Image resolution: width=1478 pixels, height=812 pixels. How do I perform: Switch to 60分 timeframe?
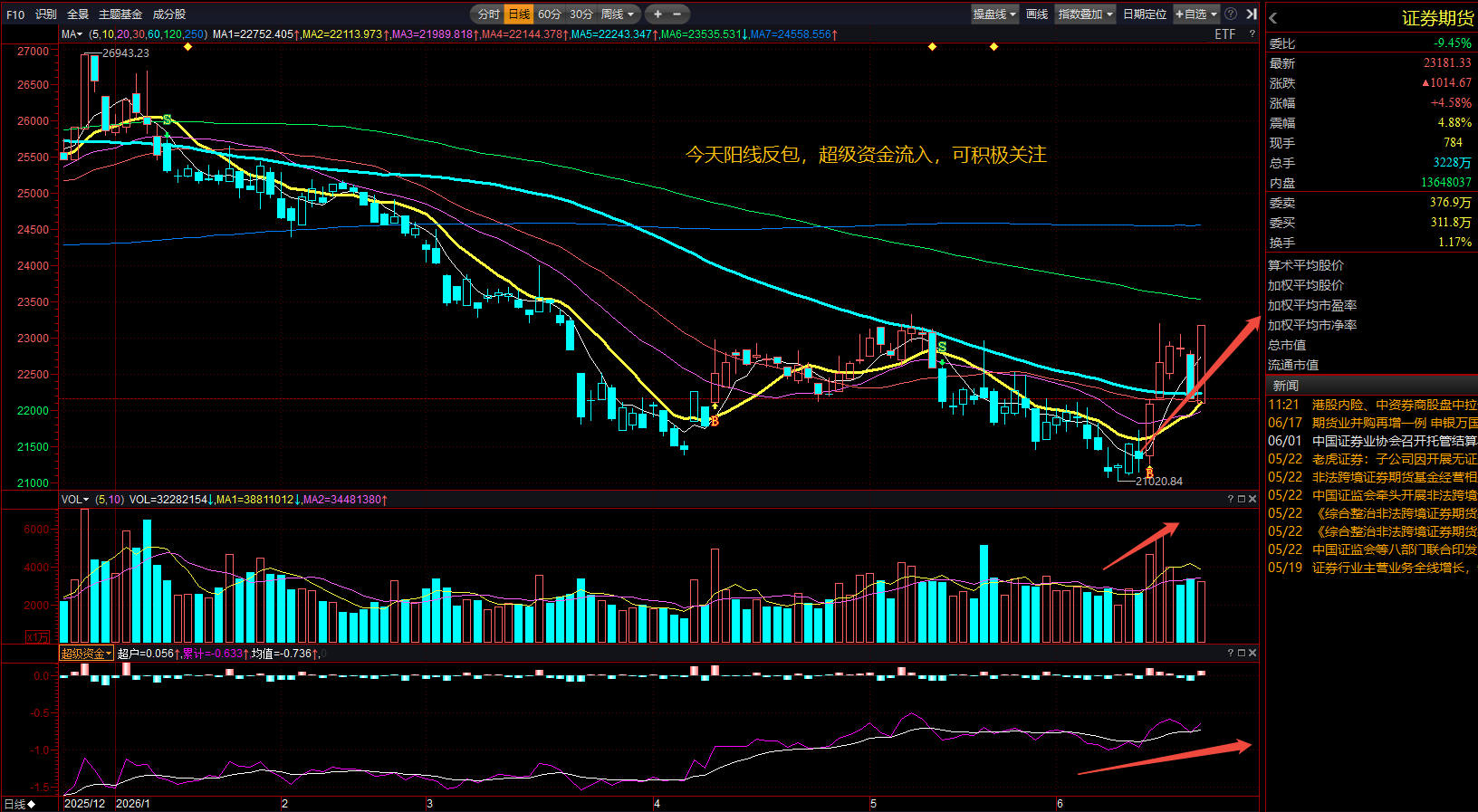point(550,14)
